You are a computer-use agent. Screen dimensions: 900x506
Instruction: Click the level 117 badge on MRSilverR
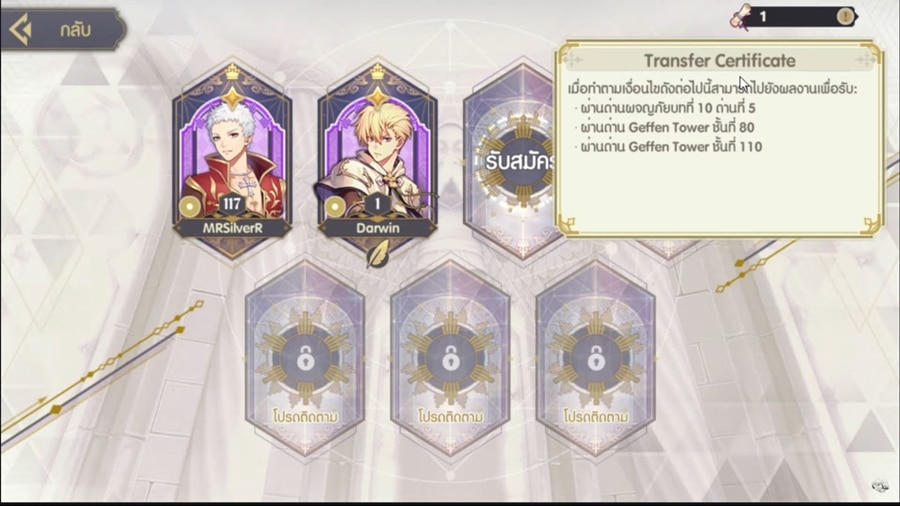pyautogui.click(x=232, y=204)
